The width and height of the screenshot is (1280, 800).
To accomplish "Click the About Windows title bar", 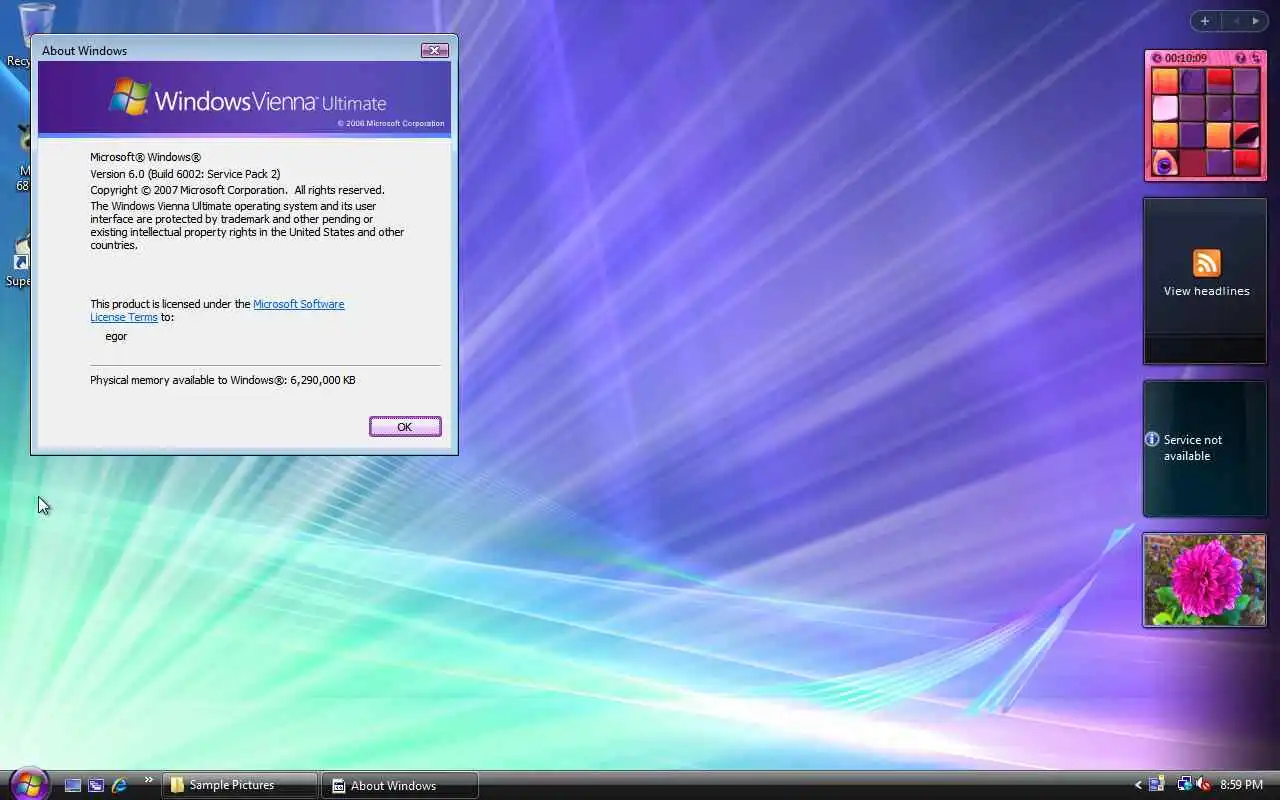I will point(230,50).
